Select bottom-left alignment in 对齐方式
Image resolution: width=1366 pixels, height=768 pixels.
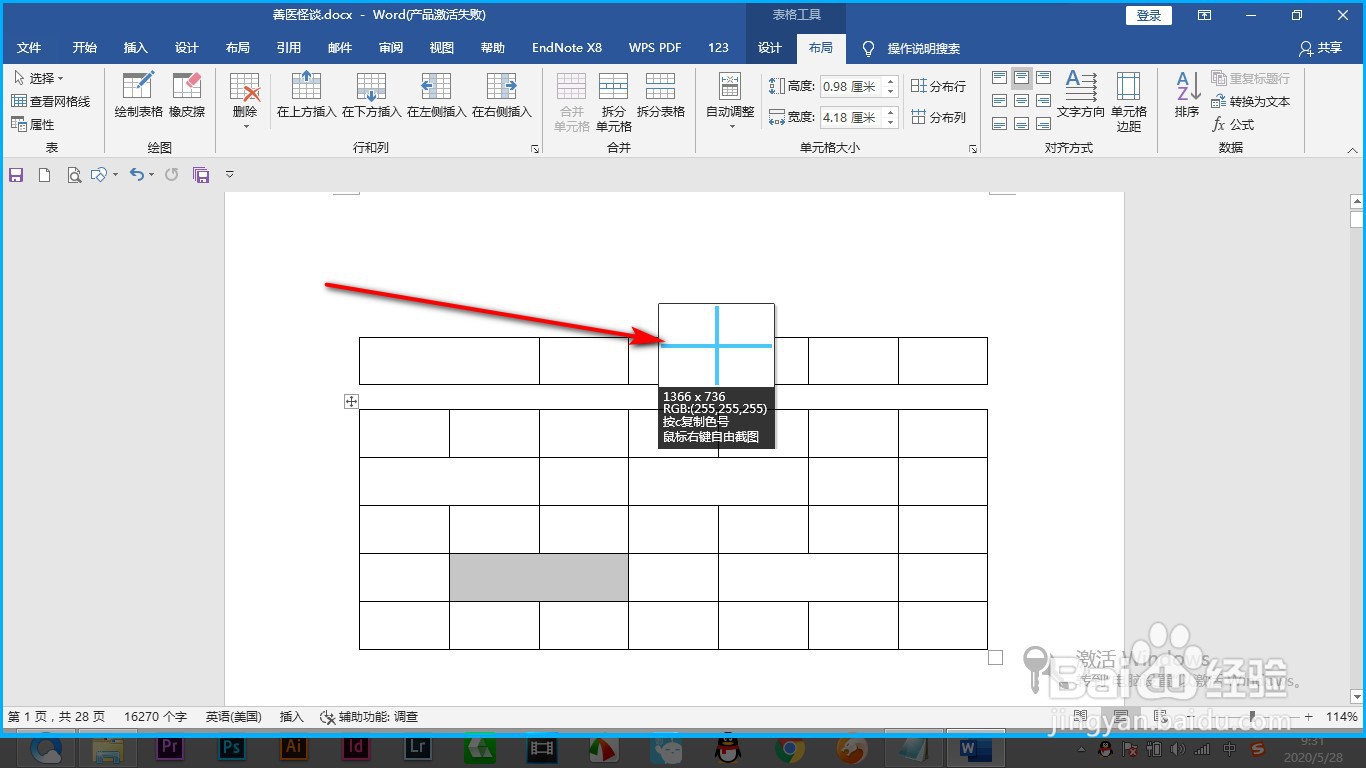(999, 123)
